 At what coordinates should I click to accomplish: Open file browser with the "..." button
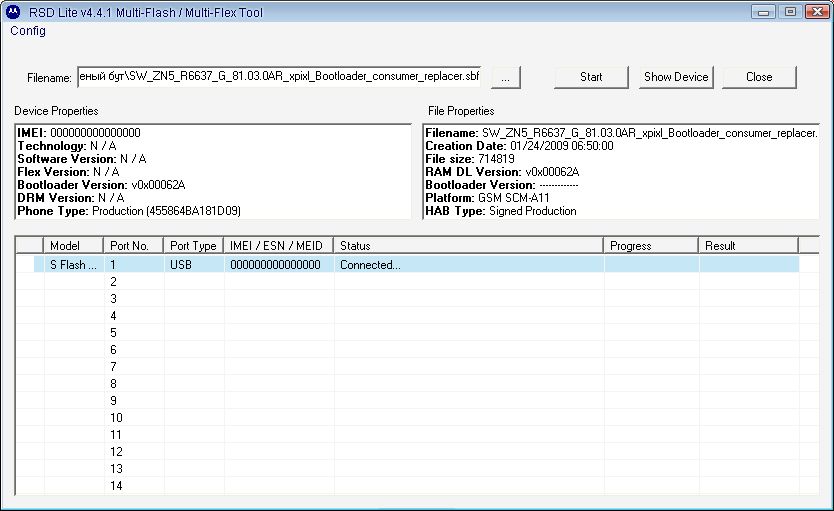click(x=505, y=78)
